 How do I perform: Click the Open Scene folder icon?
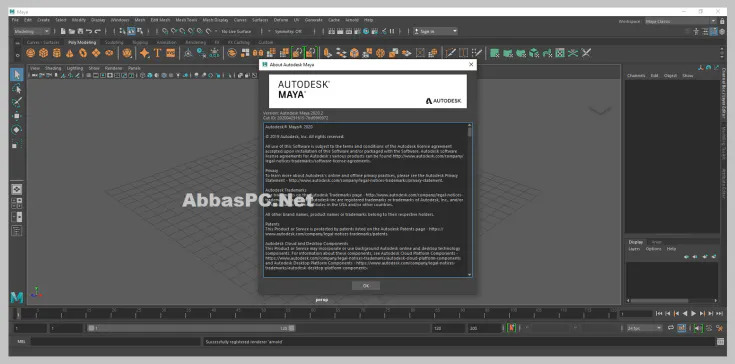pos(72,31)
